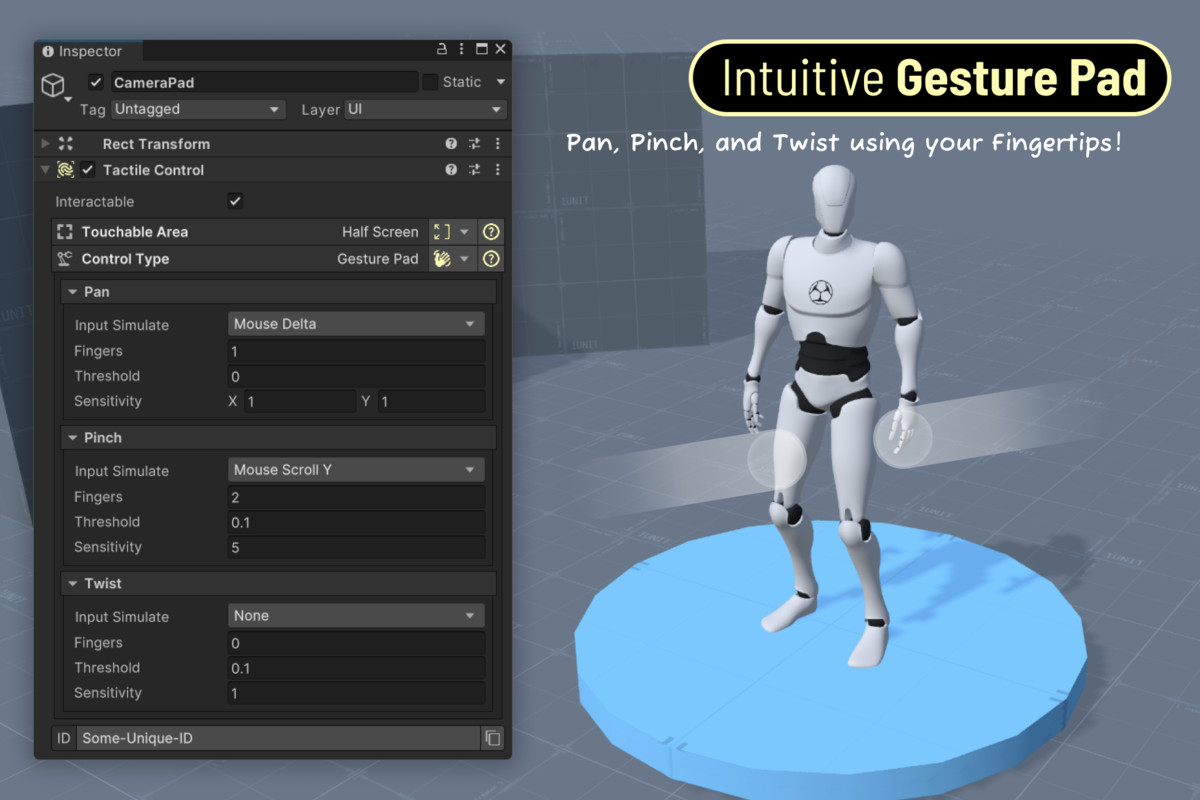Collapse the Pan section
This screenshot has height=800, width=1200.
click(x=73, y=292)
